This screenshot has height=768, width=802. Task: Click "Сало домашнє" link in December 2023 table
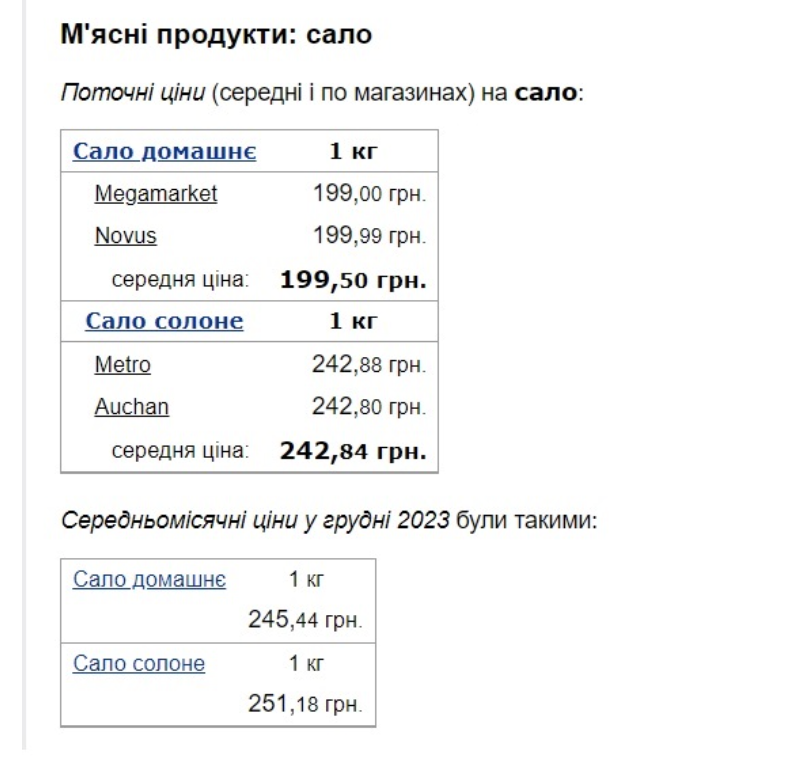[x=149, y=580]
